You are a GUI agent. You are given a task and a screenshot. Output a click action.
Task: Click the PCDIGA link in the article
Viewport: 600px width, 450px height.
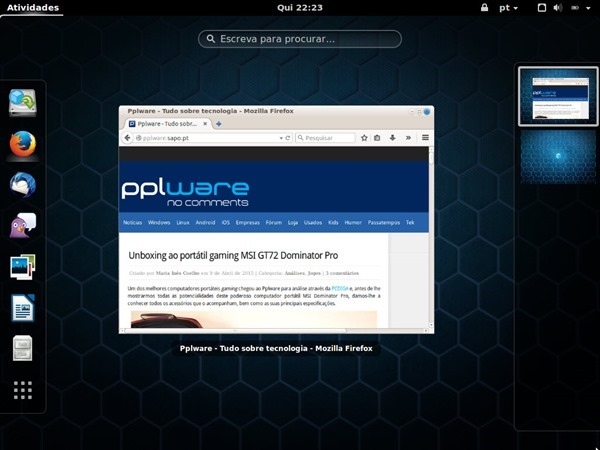point(340,288)
